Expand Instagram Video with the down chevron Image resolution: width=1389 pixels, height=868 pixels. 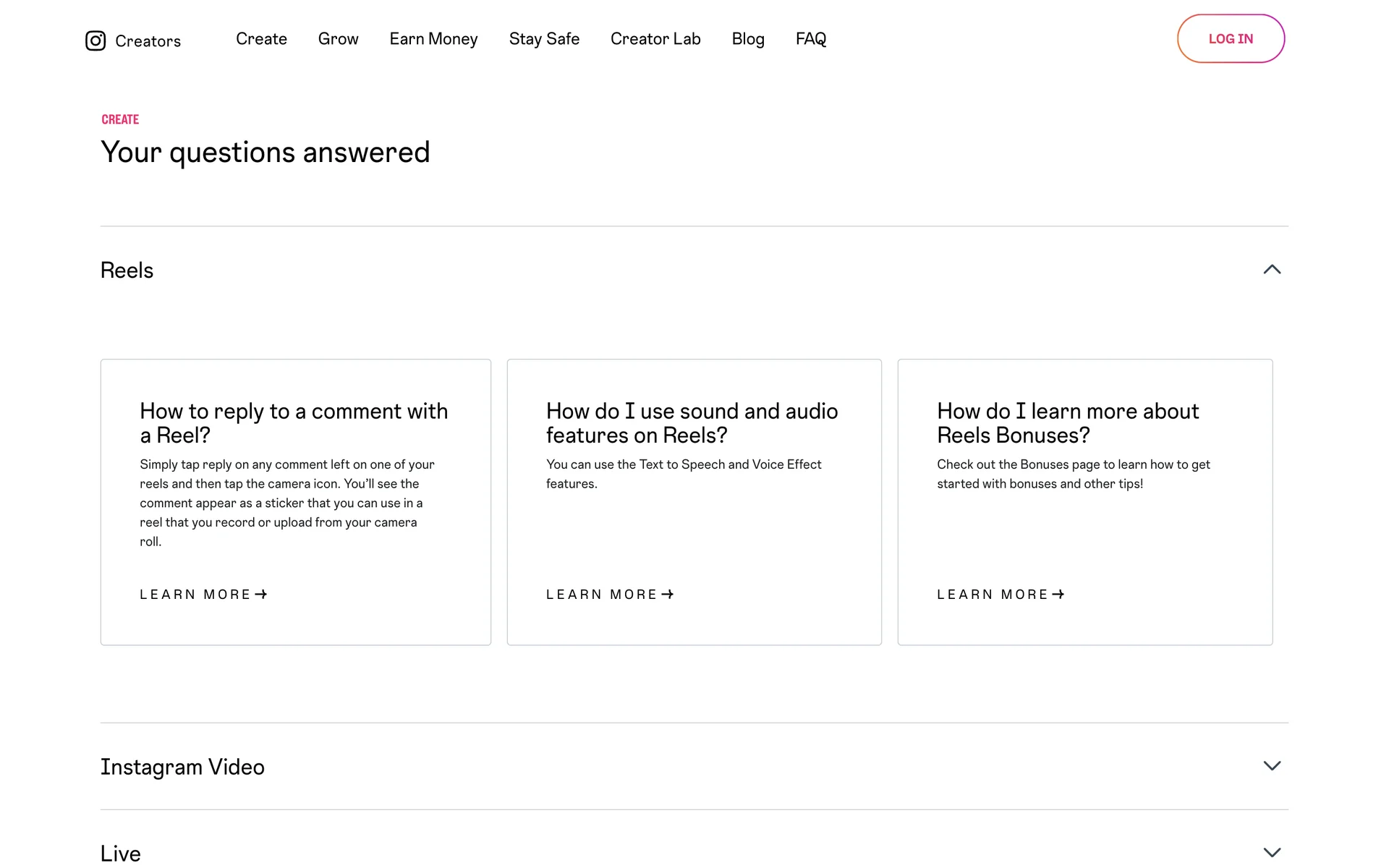coord(1272,766)
